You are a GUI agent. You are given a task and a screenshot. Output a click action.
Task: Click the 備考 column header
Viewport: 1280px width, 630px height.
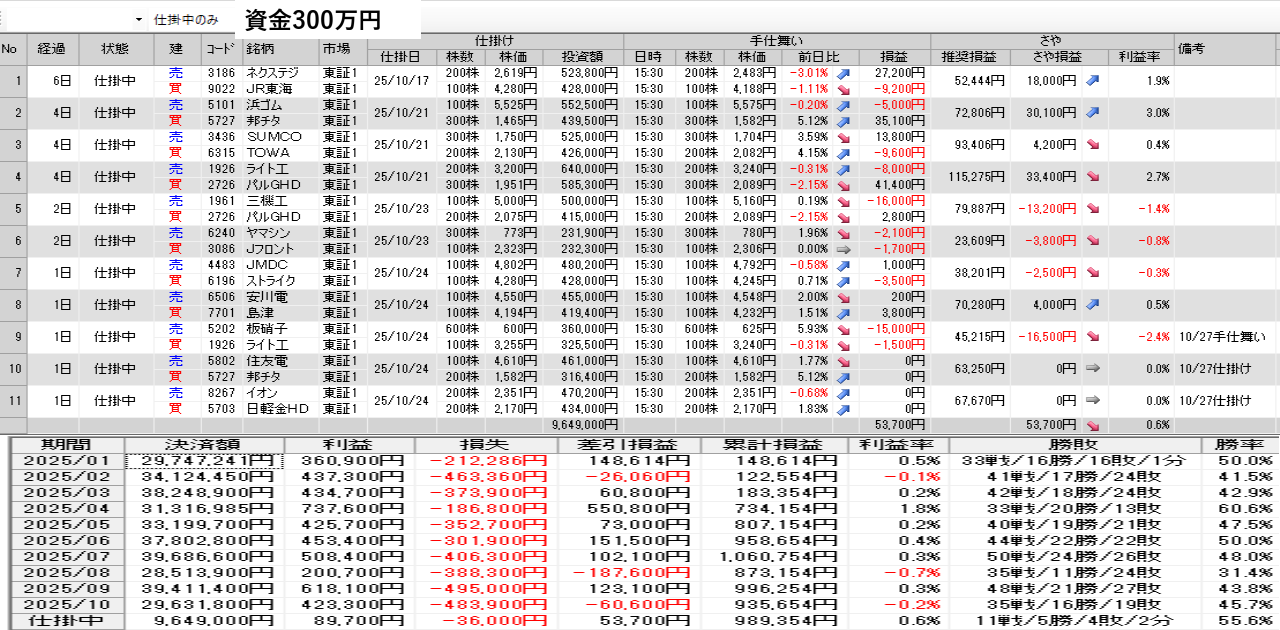1225,49
